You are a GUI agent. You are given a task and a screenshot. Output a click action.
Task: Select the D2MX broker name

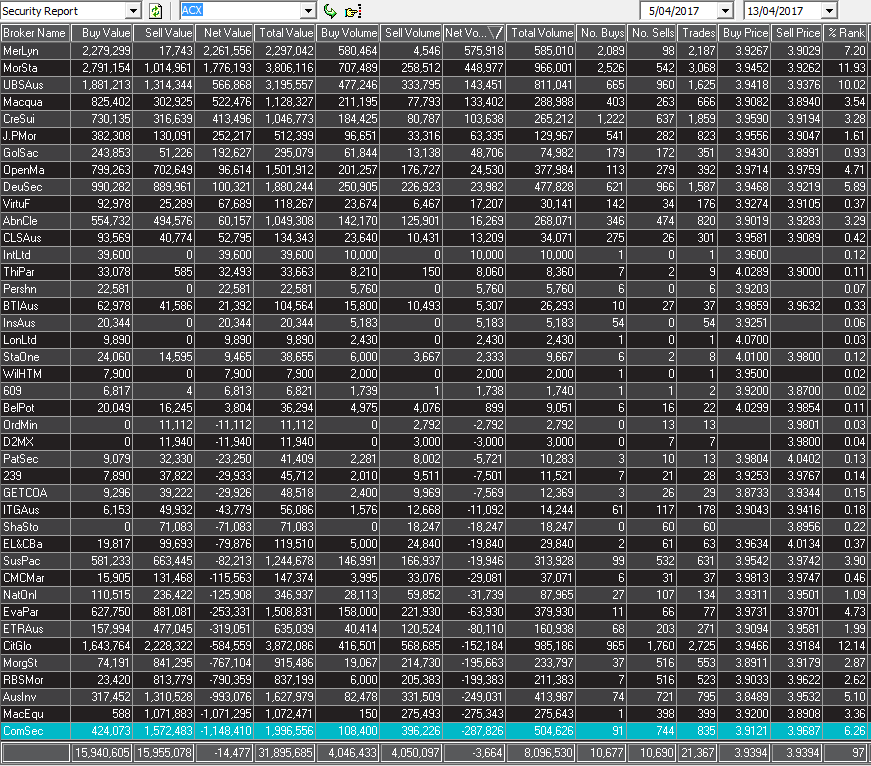pos(18,442)
